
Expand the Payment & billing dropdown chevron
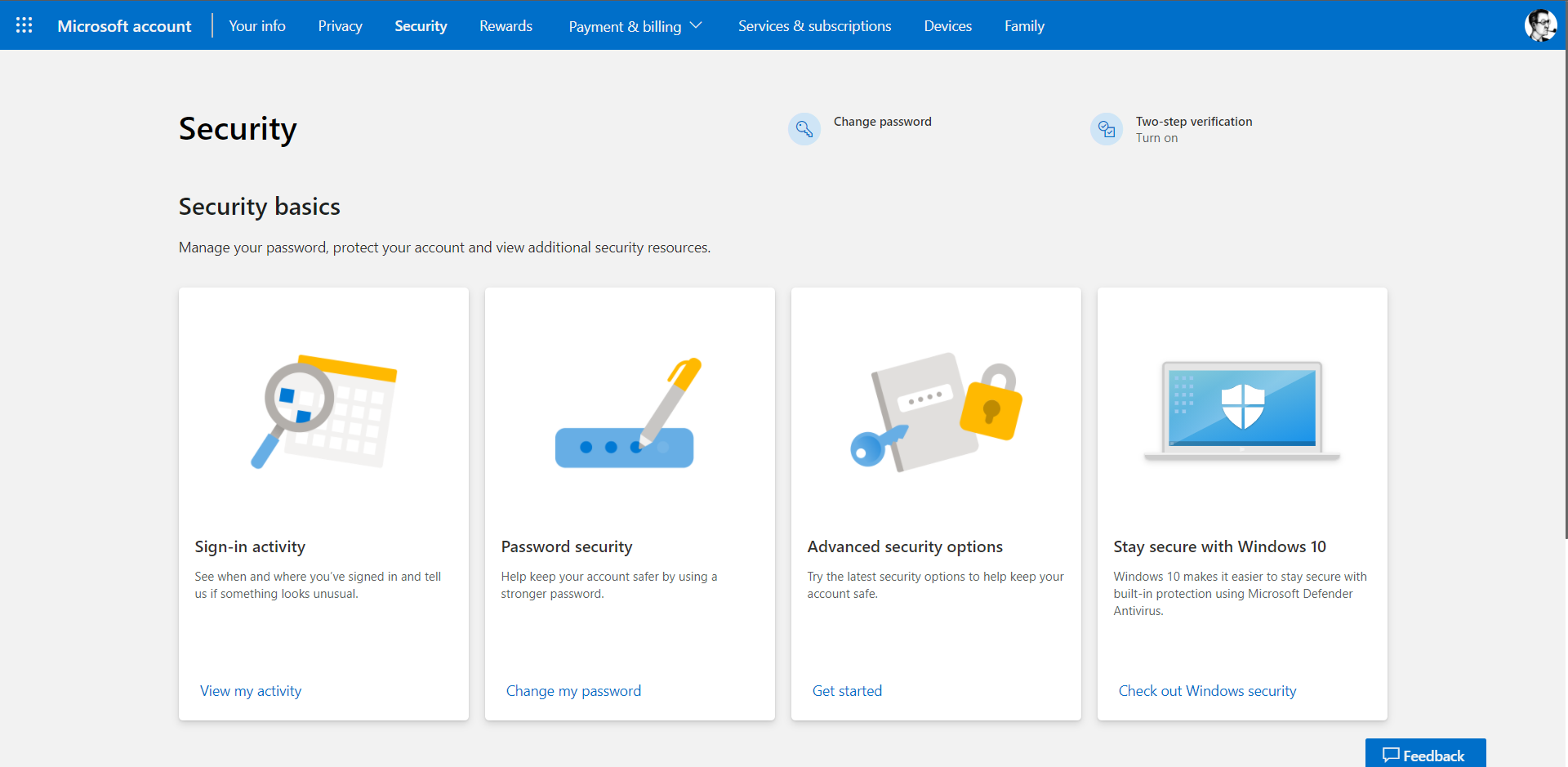click(697, 25)
